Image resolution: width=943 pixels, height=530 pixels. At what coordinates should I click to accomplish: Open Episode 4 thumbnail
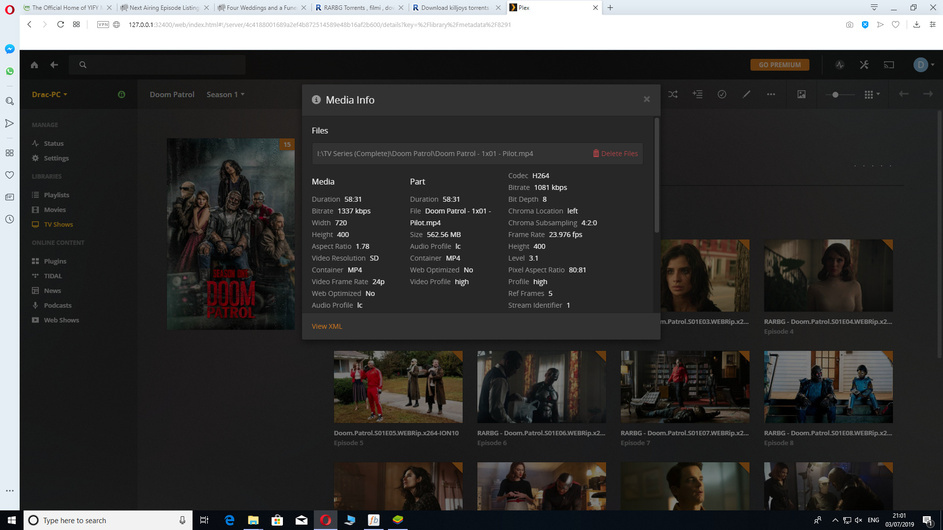click(828, 276)
